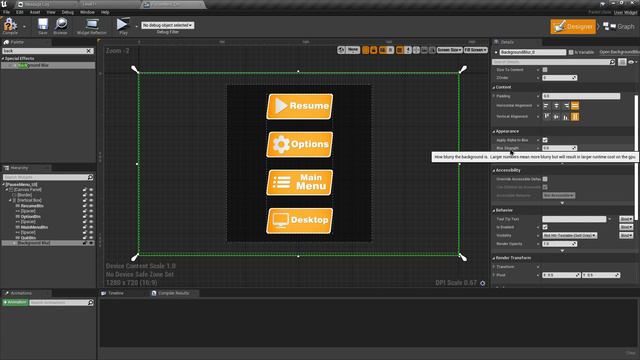
Task: Collapse Vertical Box hierarchy node
Action: (10, 200)
